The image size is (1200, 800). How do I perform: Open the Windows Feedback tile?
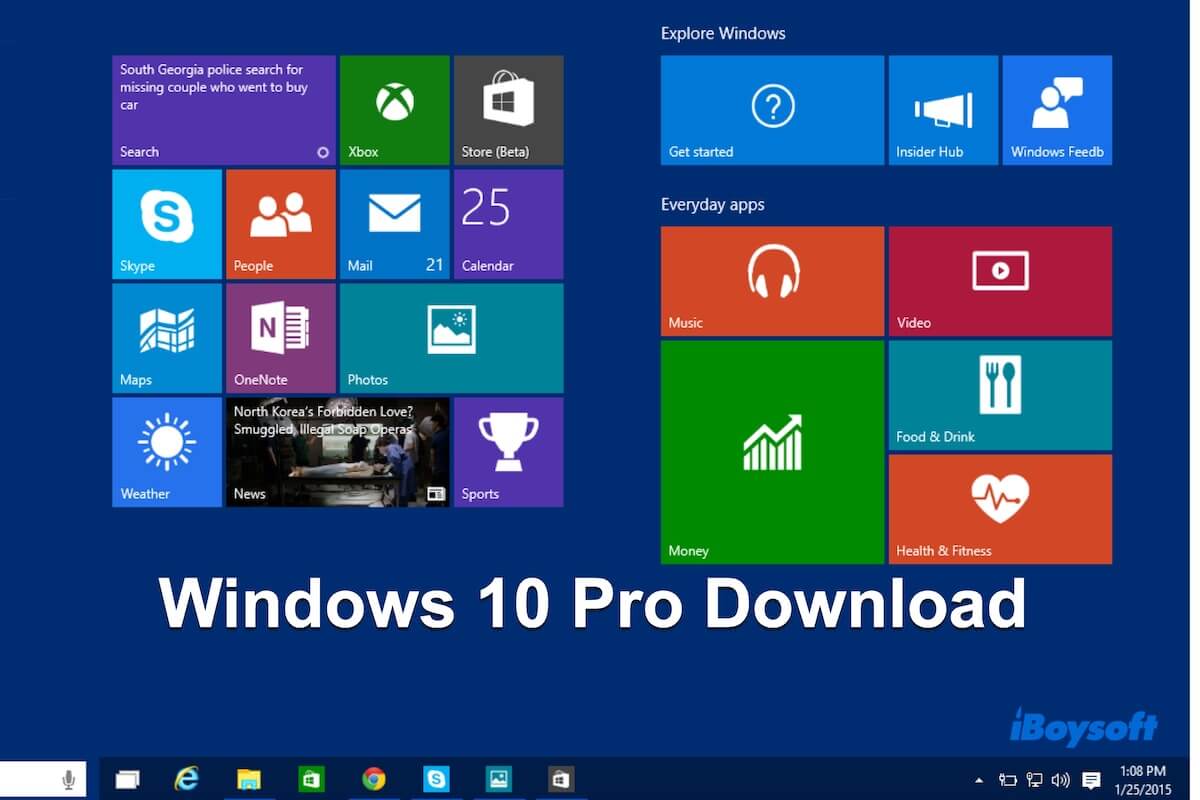1057,110
